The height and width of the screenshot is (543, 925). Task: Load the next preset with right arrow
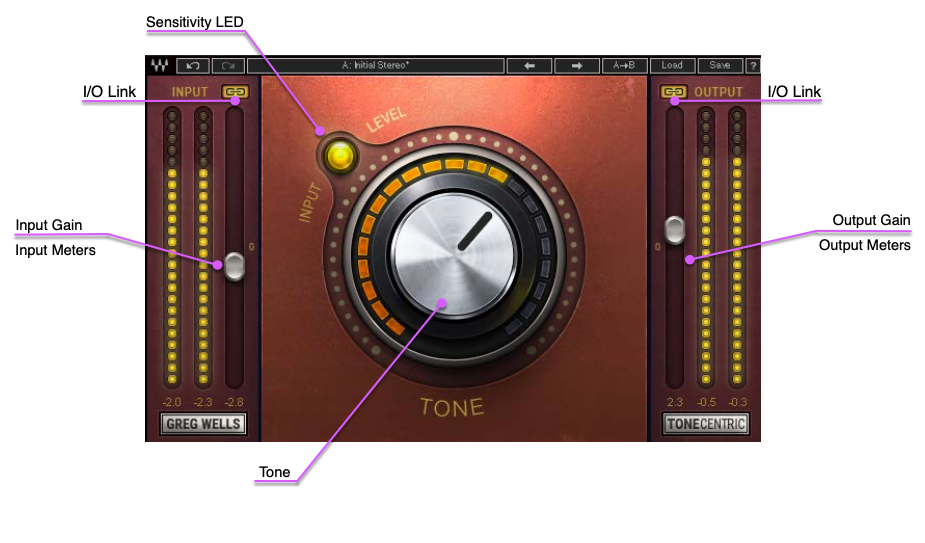point(577,66)
